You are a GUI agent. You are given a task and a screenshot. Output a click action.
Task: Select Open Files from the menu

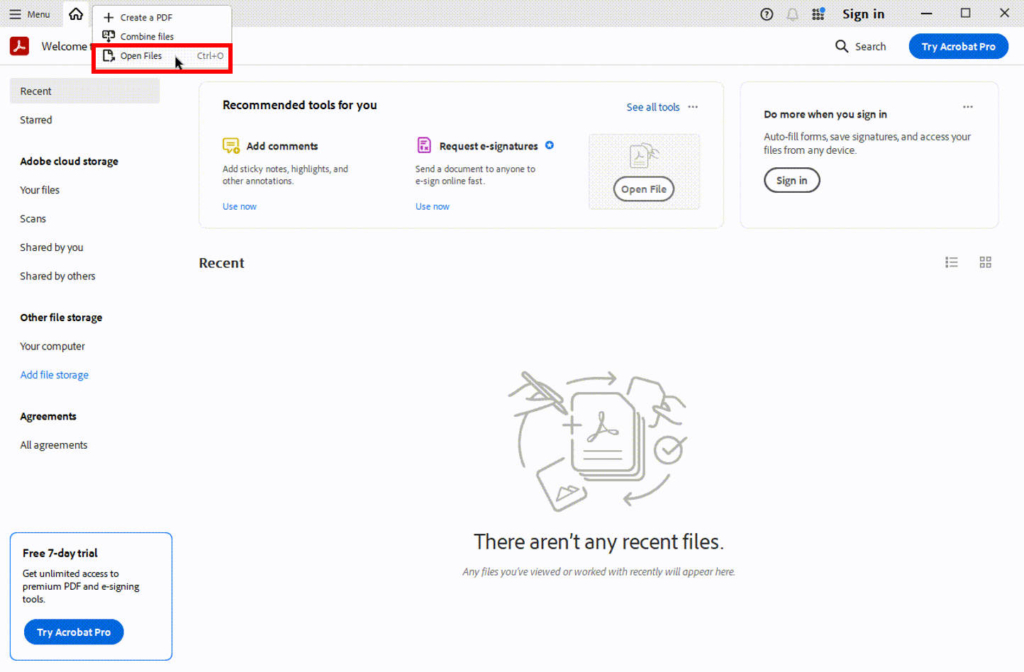[140, 56]
